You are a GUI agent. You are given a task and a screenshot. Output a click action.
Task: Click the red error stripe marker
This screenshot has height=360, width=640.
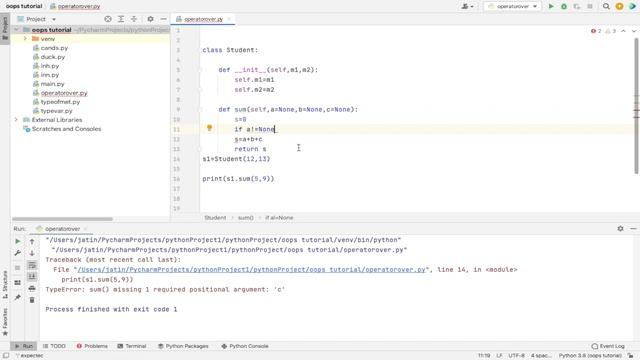pyautogui.click(x=636, y=111)
